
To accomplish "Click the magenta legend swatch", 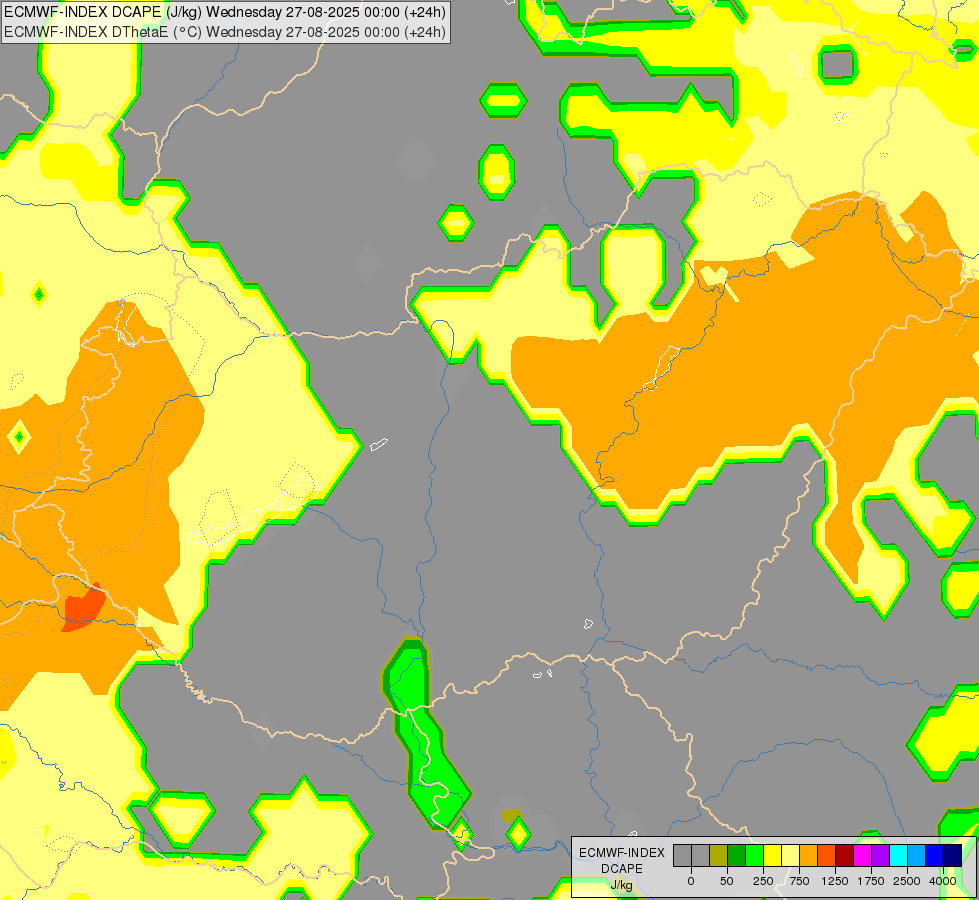I will pyautogui.click(x=862, y=855).
